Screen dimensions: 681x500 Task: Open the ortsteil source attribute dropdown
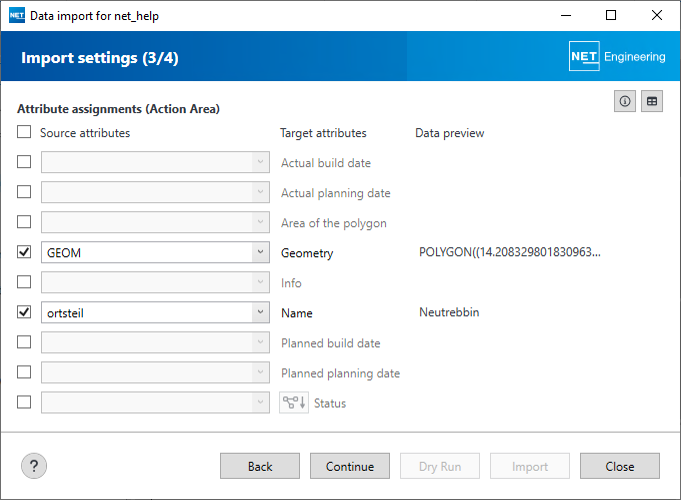[260, 313]
